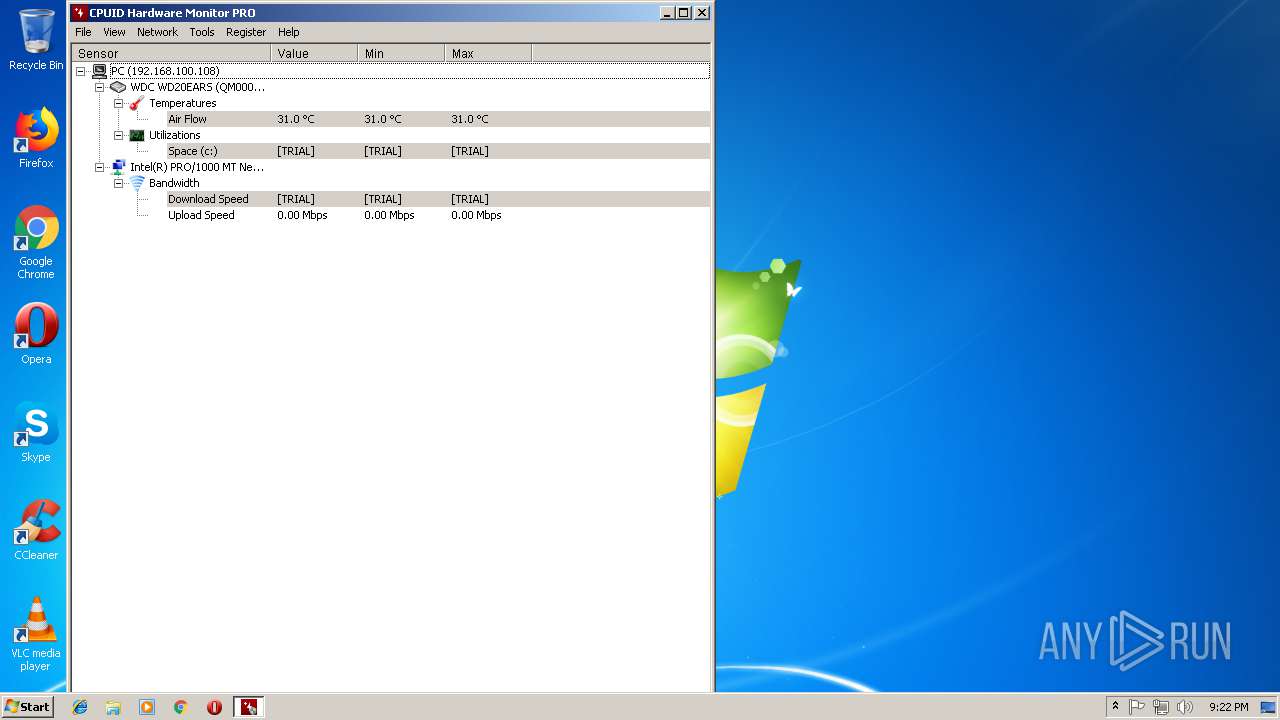Open the Tools menu
Screen dimensions: 1280x720
[x=202, y=32]
